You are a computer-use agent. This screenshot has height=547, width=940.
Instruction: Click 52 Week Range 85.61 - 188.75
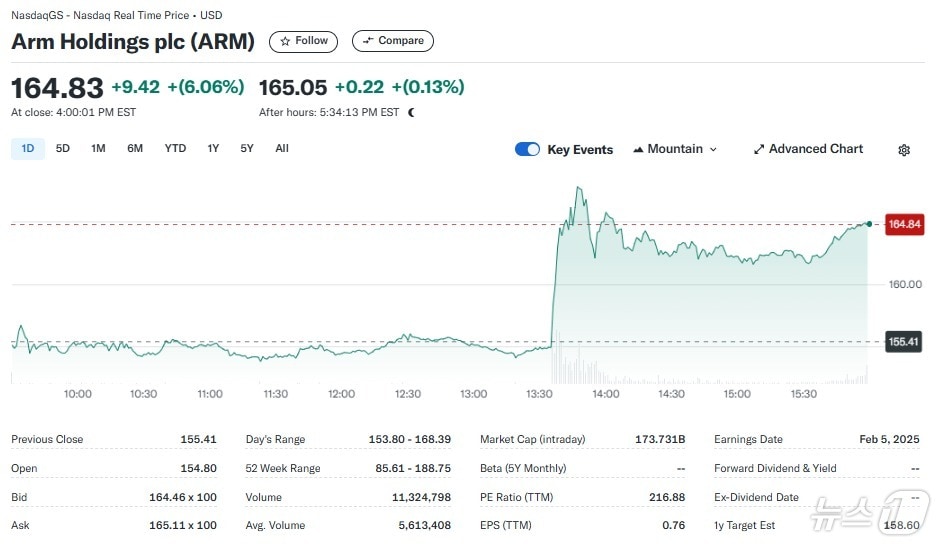(x=413, y=468)
